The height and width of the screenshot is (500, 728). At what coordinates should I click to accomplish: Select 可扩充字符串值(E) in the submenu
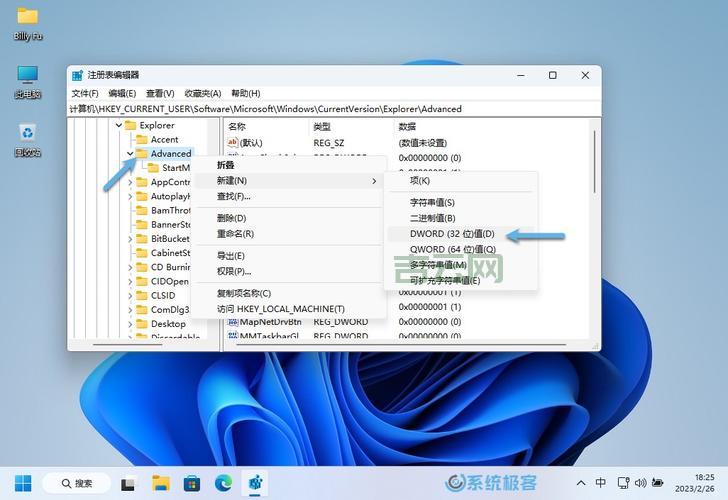coord(461,280)
